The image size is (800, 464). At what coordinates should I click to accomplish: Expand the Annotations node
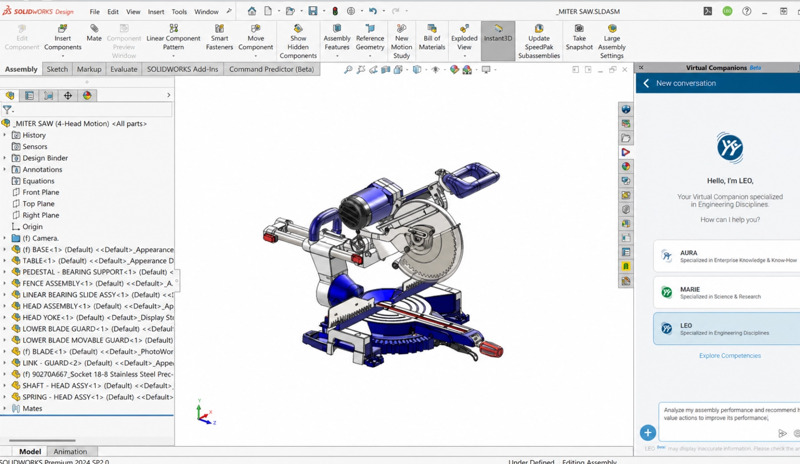coord(5,169)
